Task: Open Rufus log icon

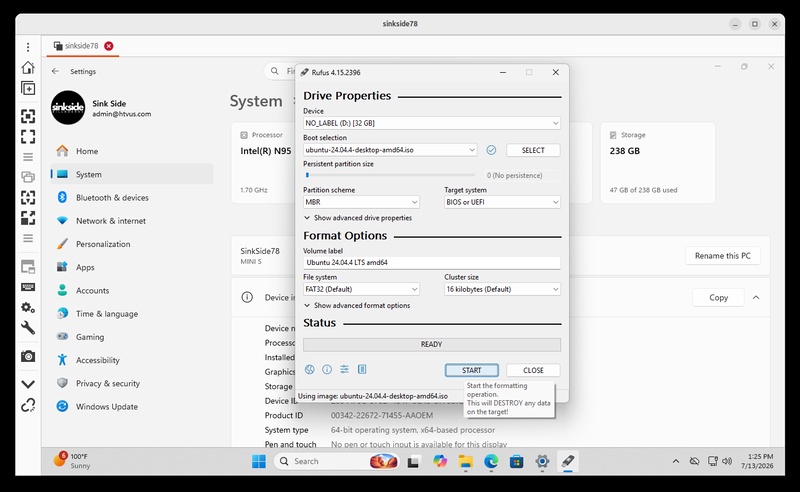Action: (362, 370)
